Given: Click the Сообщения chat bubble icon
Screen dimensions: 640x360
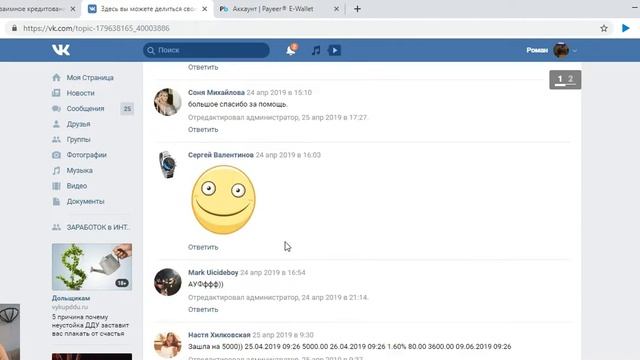Looking at the screenshot, I should pos(56,109).
